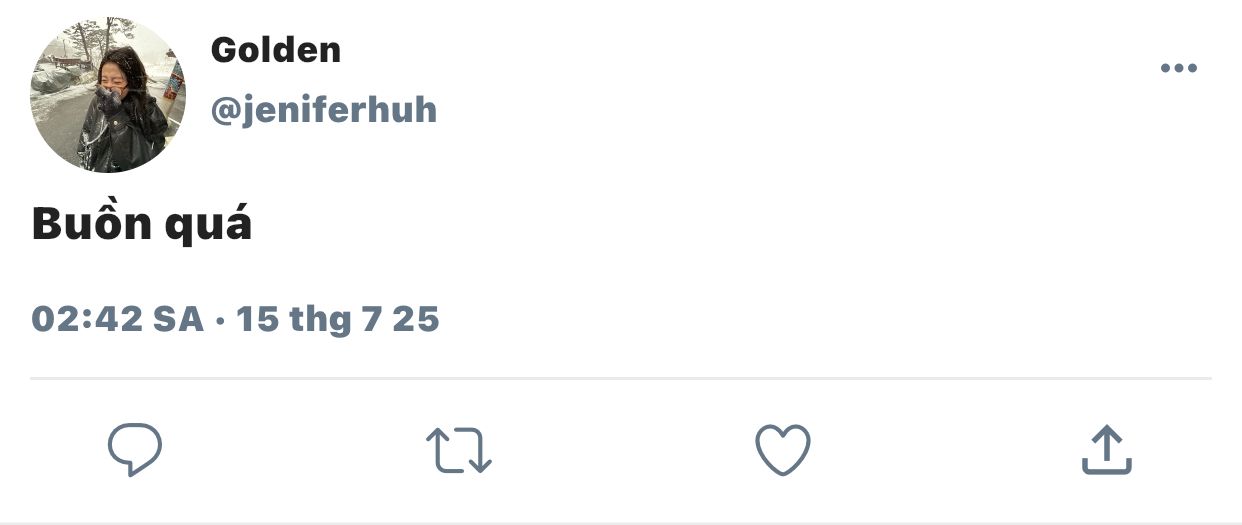The image size is (1242, 525).
Task: Expand tweet options via the ellipsis
Action: (x=1178, y=68)
